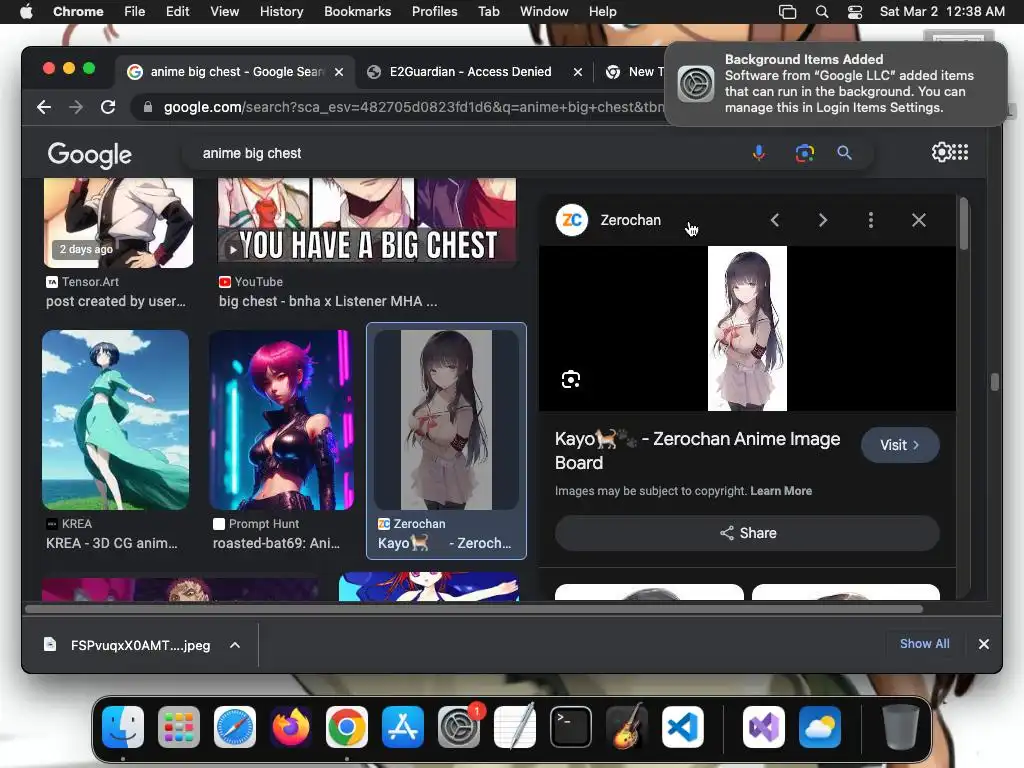Open Launchpad from the Dock
Image resolution: width=1024 pixels, height=768 pixels.
(179, 727)
